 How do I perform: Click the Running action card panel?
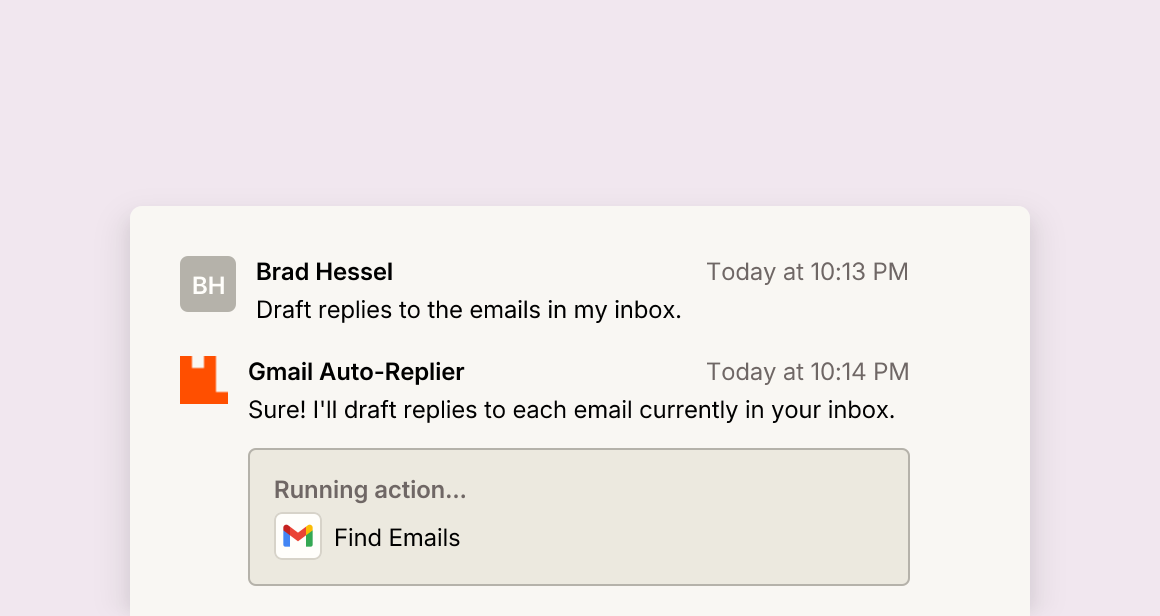pyautogui.click(x=579, y=517)
